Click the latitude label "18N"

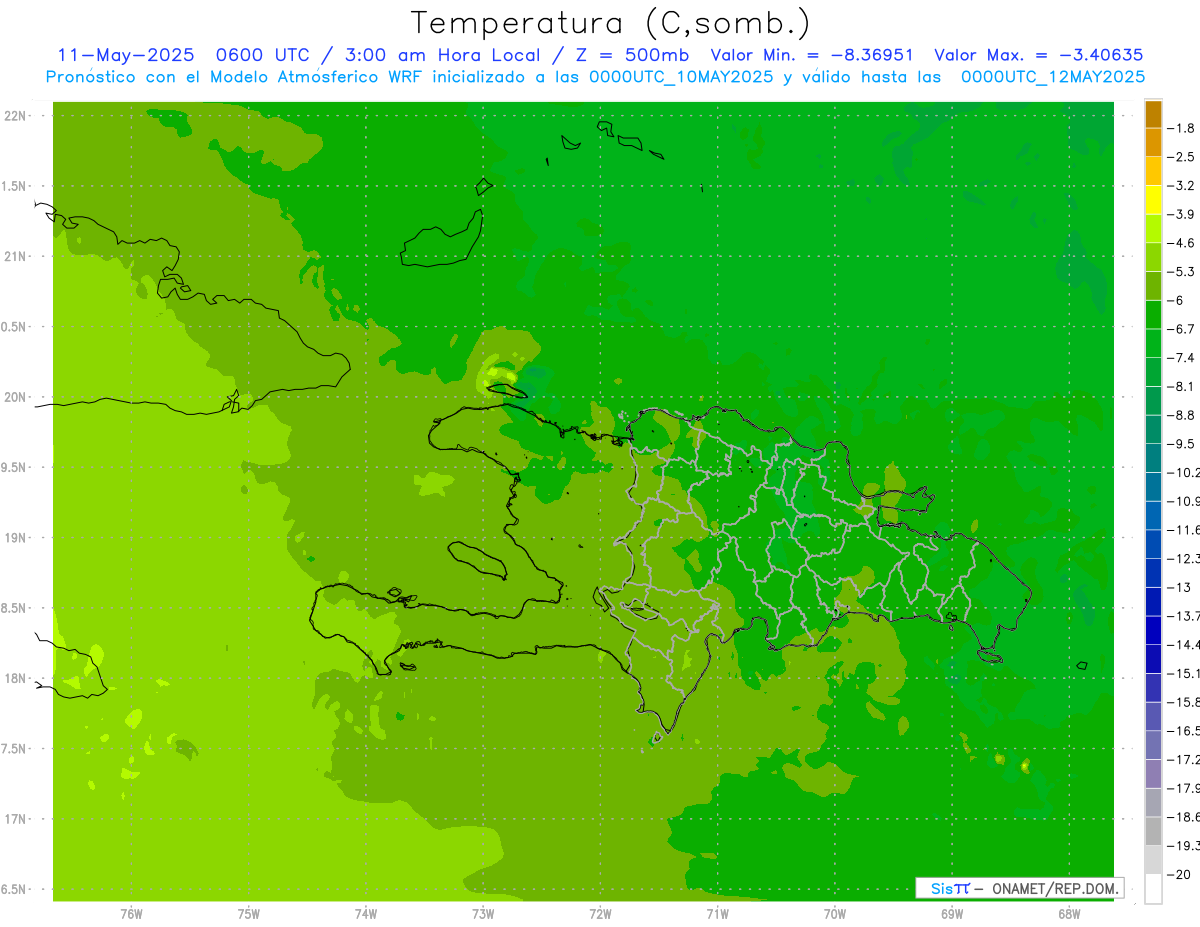(15, 678)
